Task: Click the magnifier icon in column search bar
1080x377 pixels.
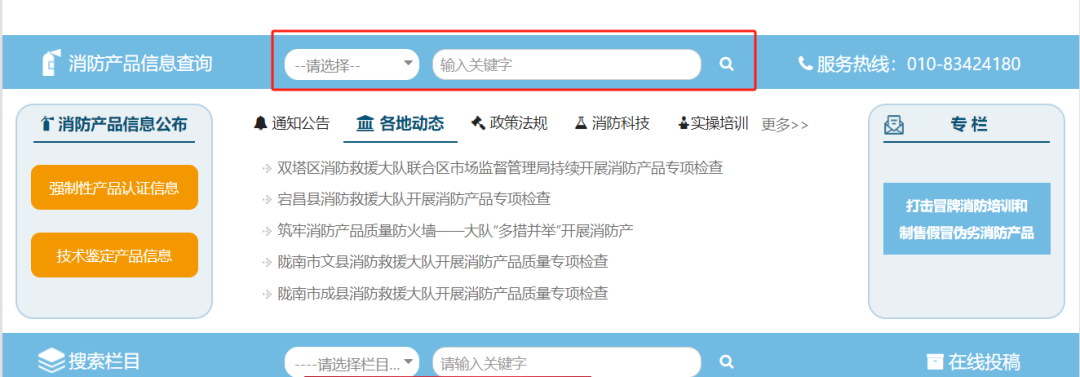Action: tap(726, 361)
